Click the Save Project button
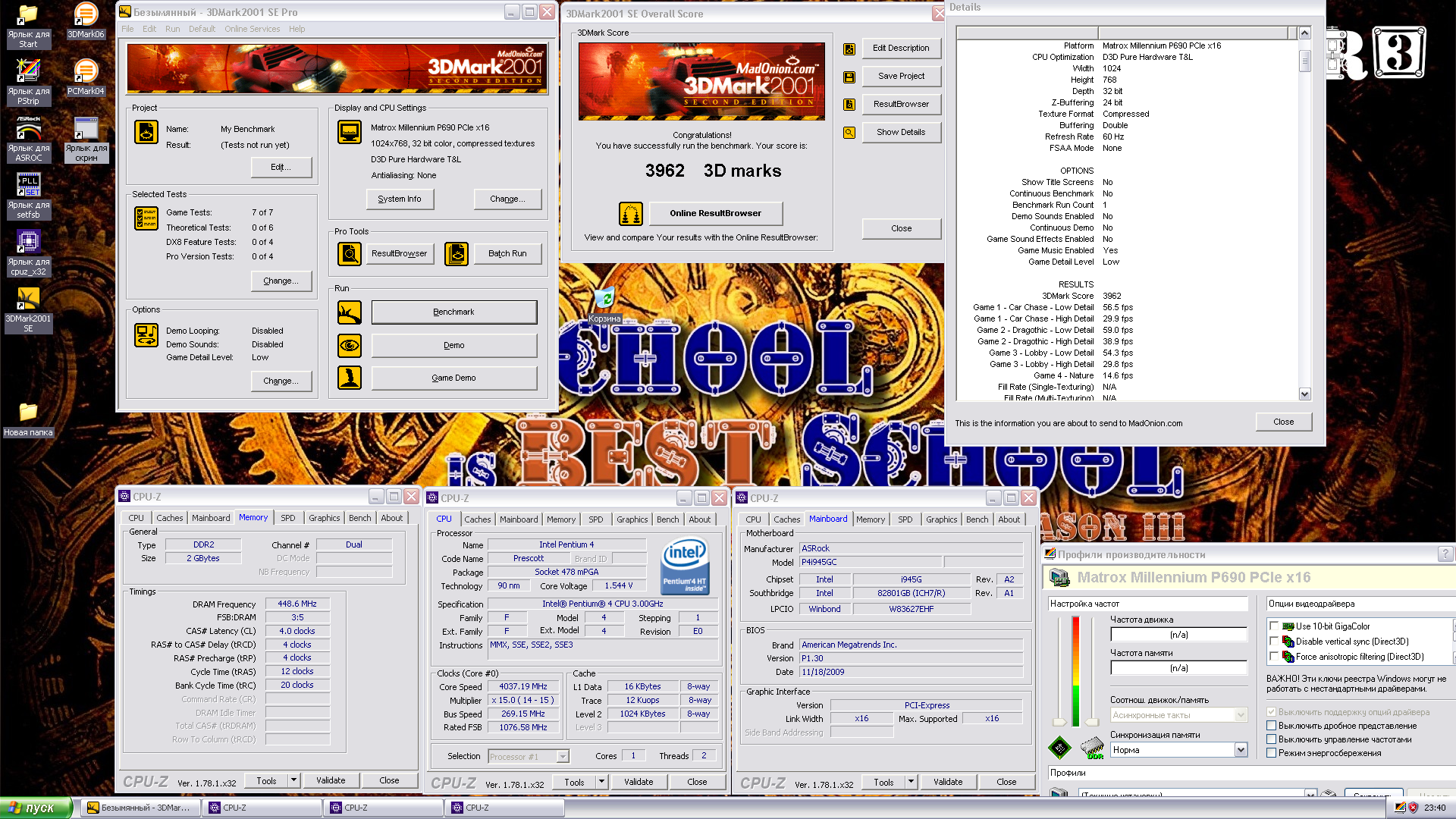This screenshot has width=1456, height=819. pyautogui.click(x=901, y=76)
